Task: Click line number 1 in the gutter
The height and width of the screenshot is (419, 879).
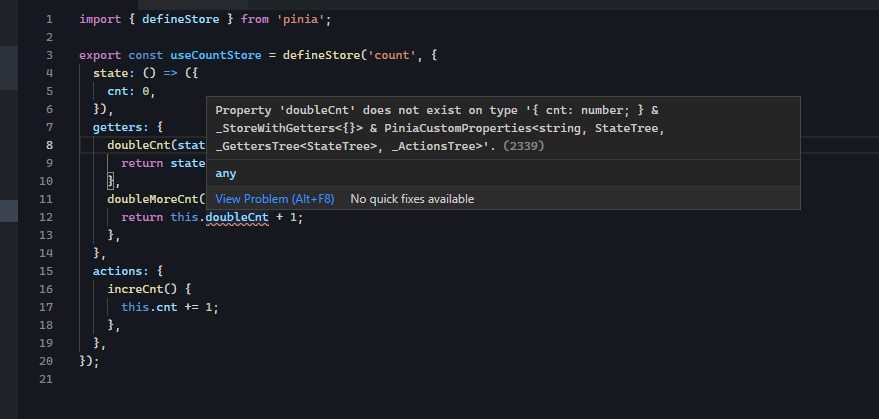Action: click(x=49, y=20)
